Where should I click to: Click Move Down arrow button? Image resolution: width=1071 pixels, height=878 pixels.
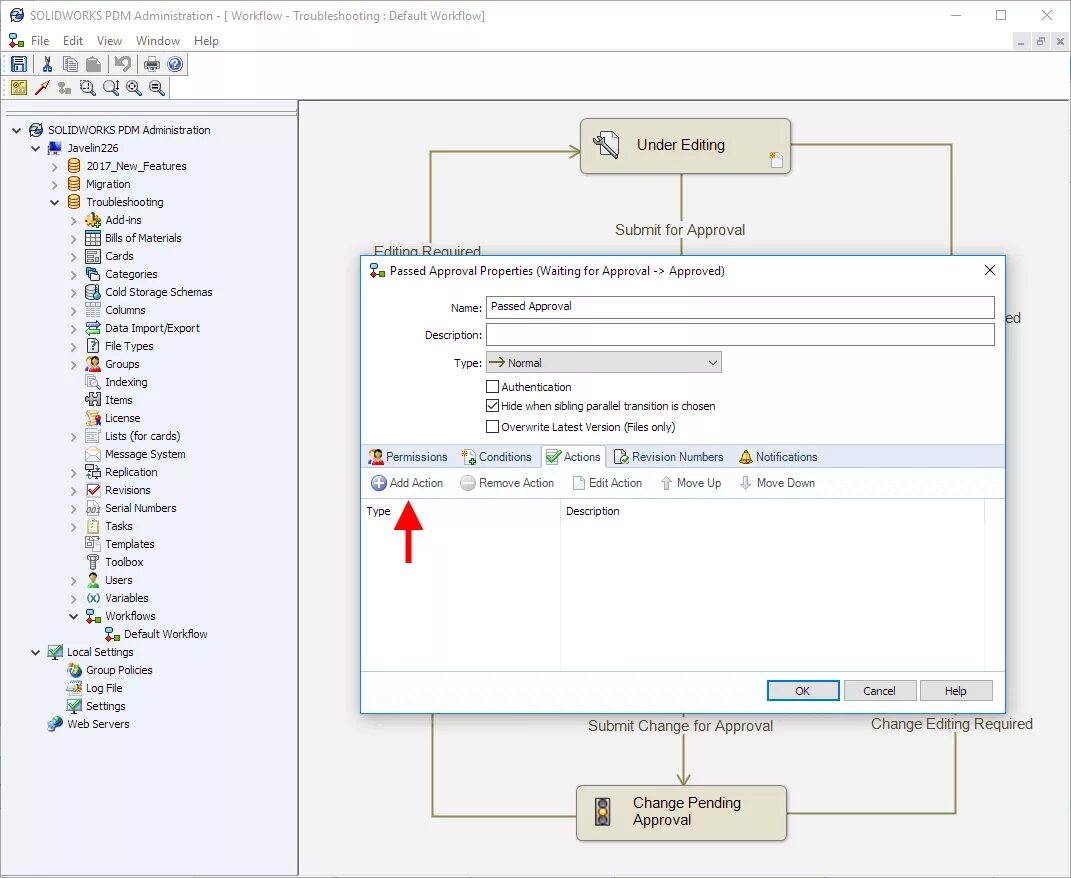777,483
